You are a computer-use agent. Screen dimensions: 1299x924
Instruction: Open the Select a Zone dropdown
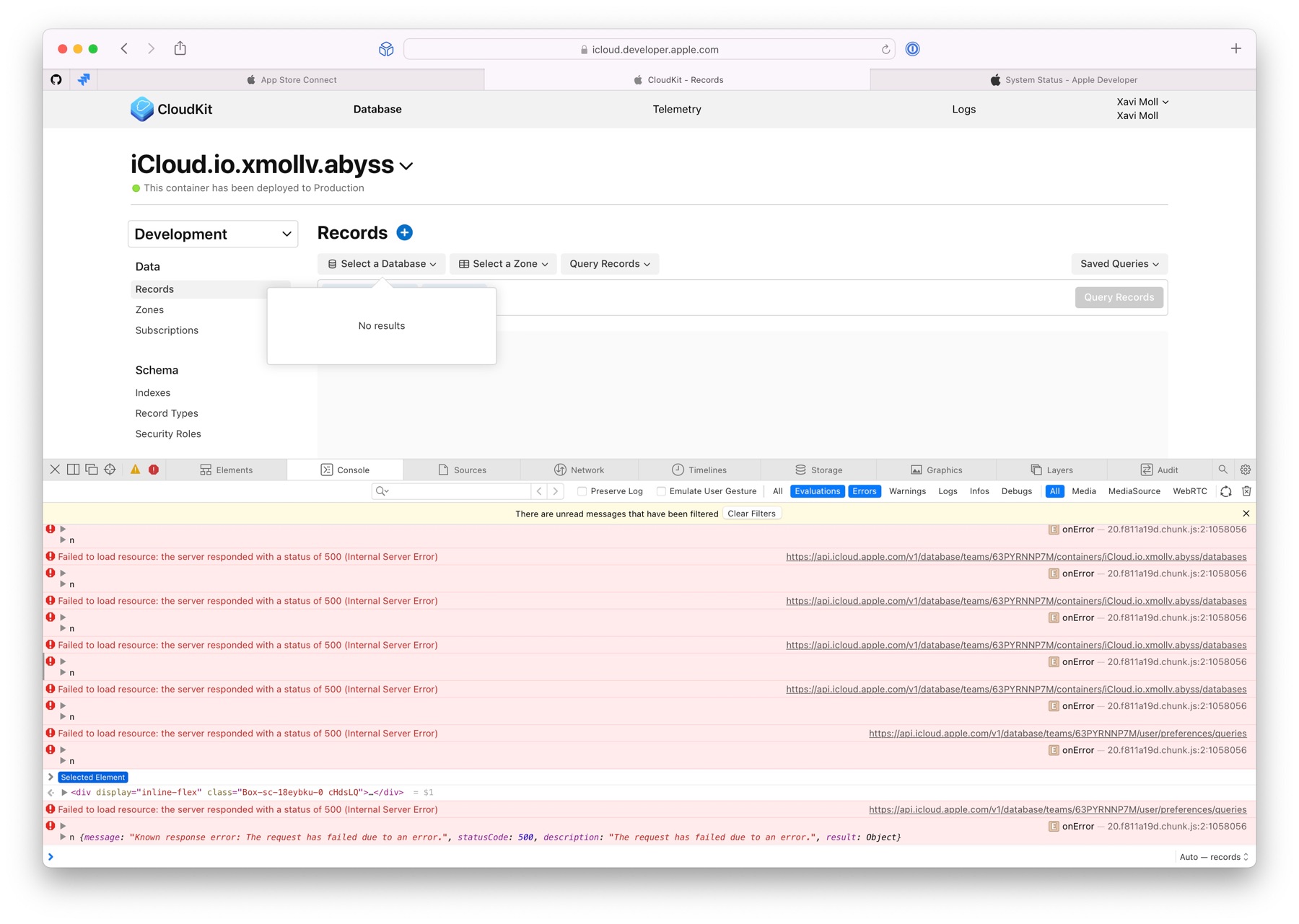[x=503, y=264]
